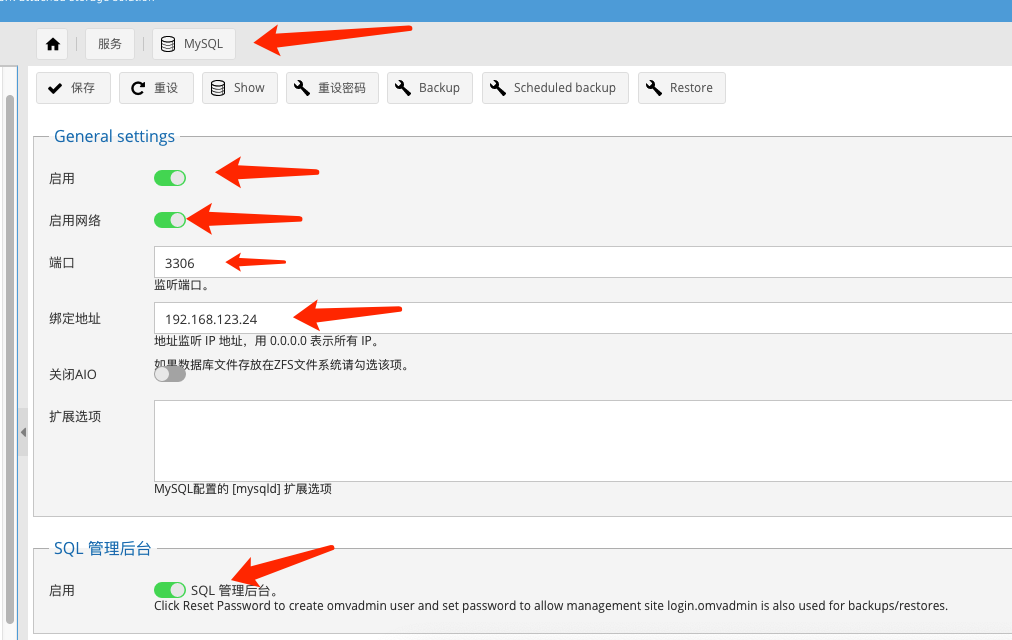
Task: Click into the 扩展选项 text area
Action: pos(583,441)
